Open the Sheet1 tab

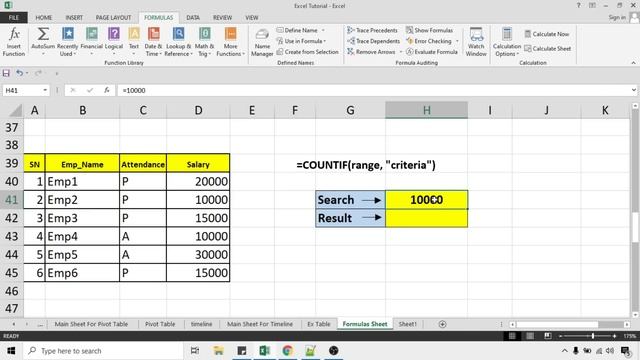coord(407,324)
